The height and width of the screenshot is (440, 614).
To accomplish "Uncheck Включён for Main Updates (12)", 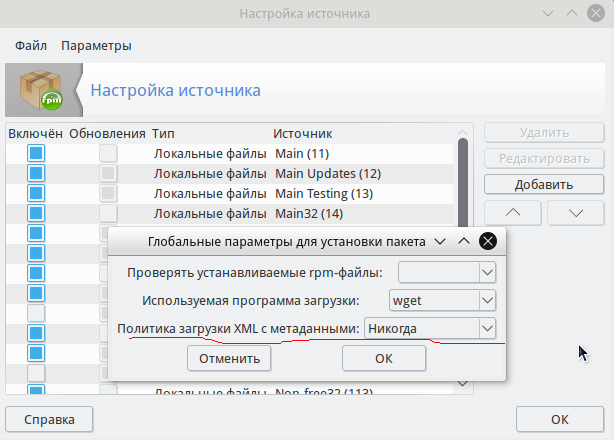I will tap(36, 173).
